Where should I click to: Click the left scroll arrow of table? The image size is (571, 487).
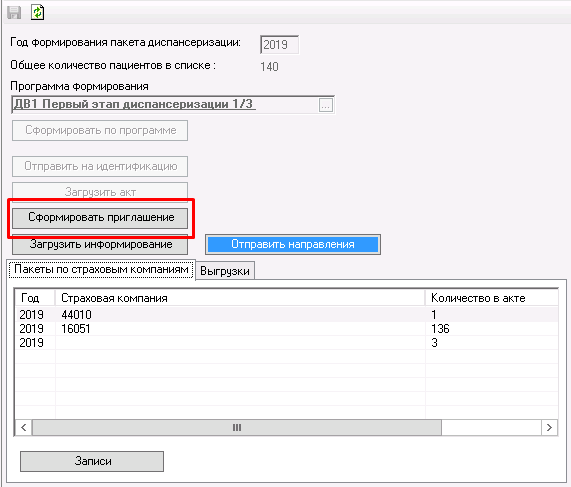(24, 427)
